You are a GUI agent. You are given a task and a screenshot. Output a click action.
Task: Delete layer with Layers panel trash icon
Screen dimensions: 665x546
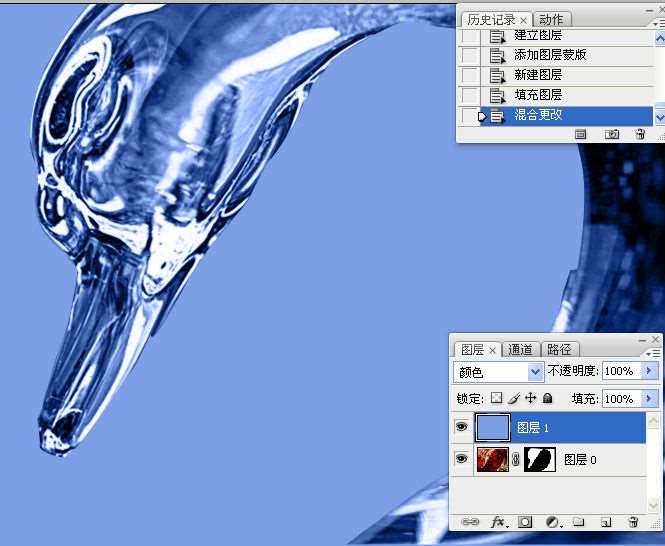point(632,522)
